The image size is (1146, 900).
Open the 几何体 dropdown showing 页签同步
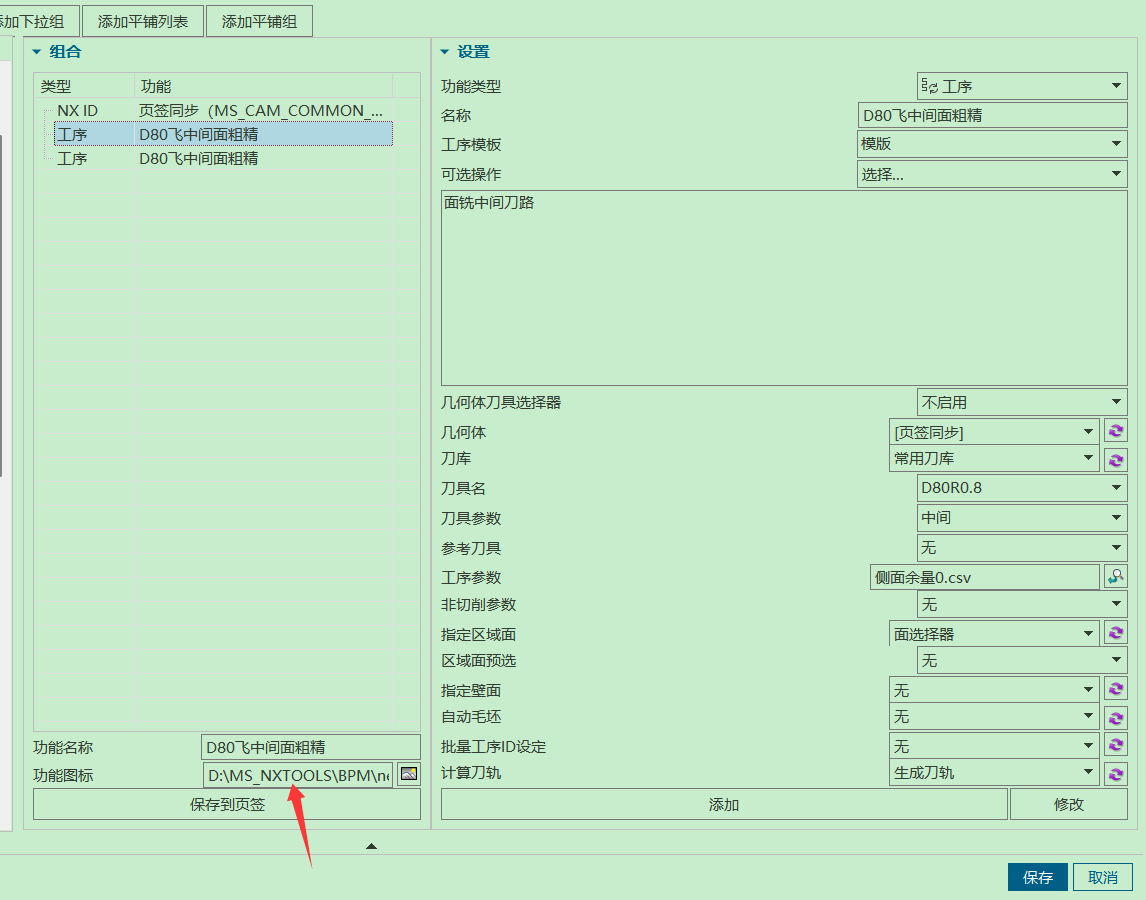994,432
